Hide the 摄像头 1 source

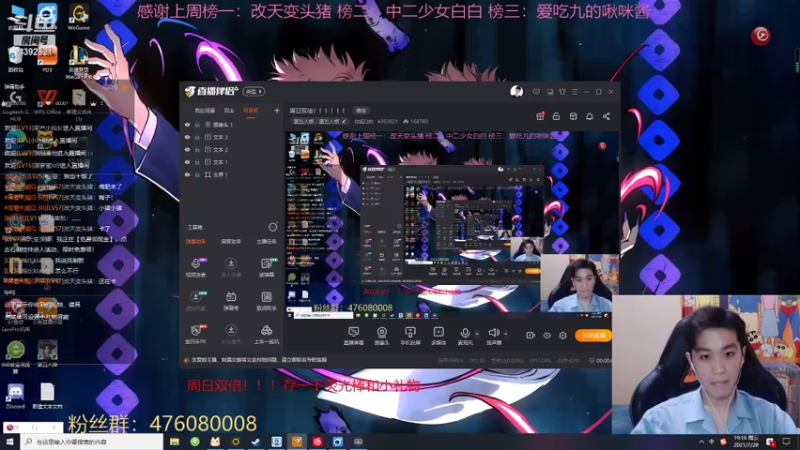tap(187, 124)
